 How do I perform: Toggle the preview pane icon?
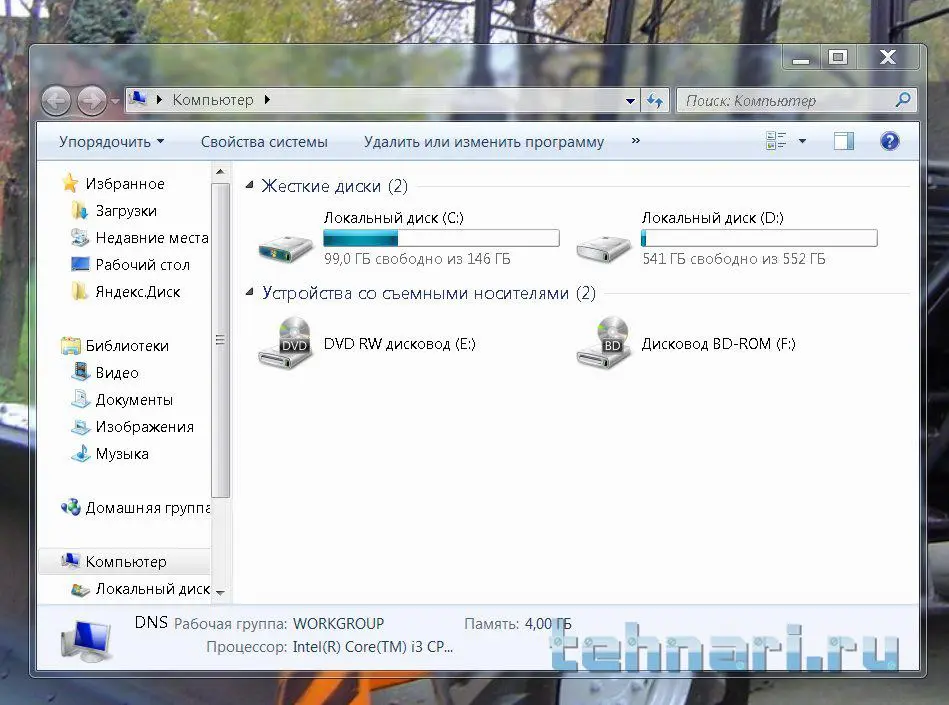click(x=844, y=141)
